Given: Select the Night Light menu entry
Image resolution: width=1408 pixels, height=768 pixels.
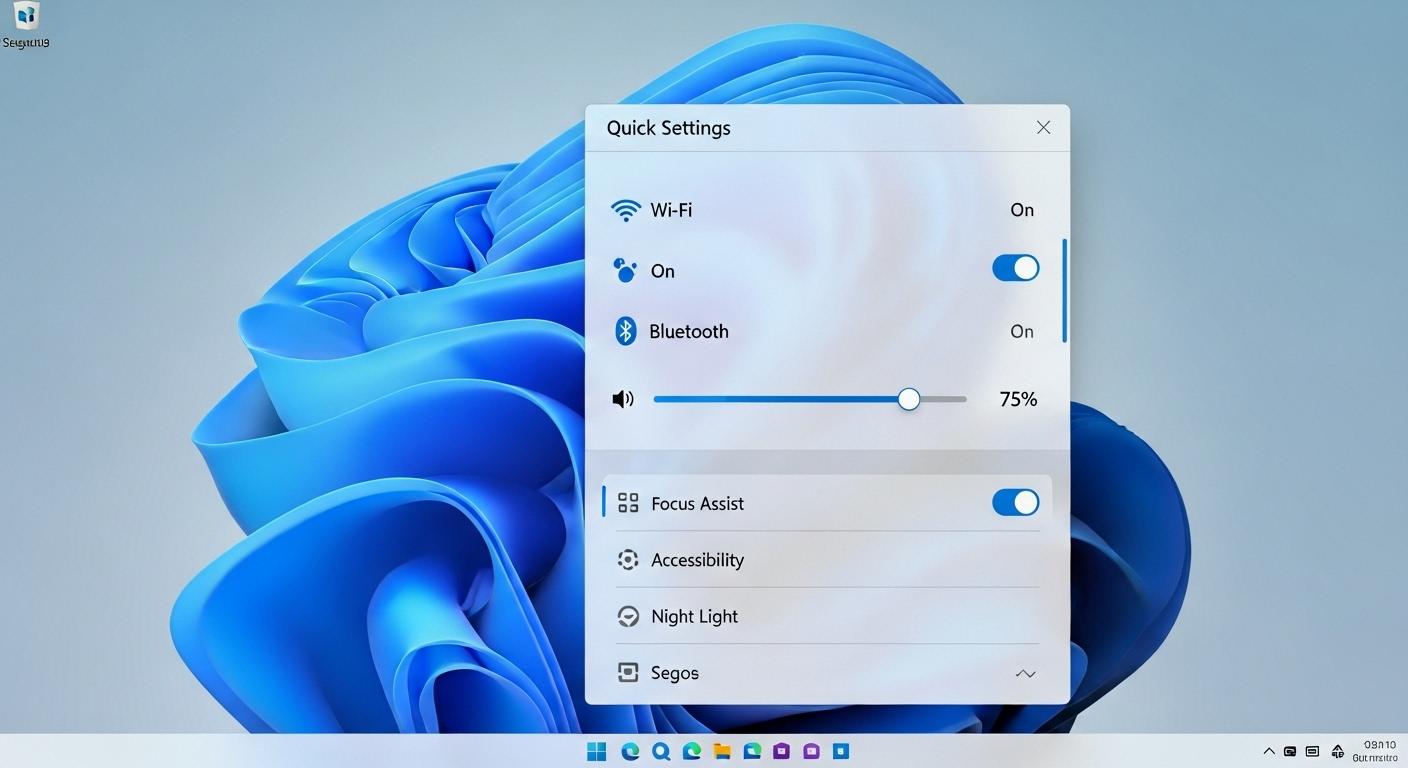Looking at the screenshot, I should [694, 617].
